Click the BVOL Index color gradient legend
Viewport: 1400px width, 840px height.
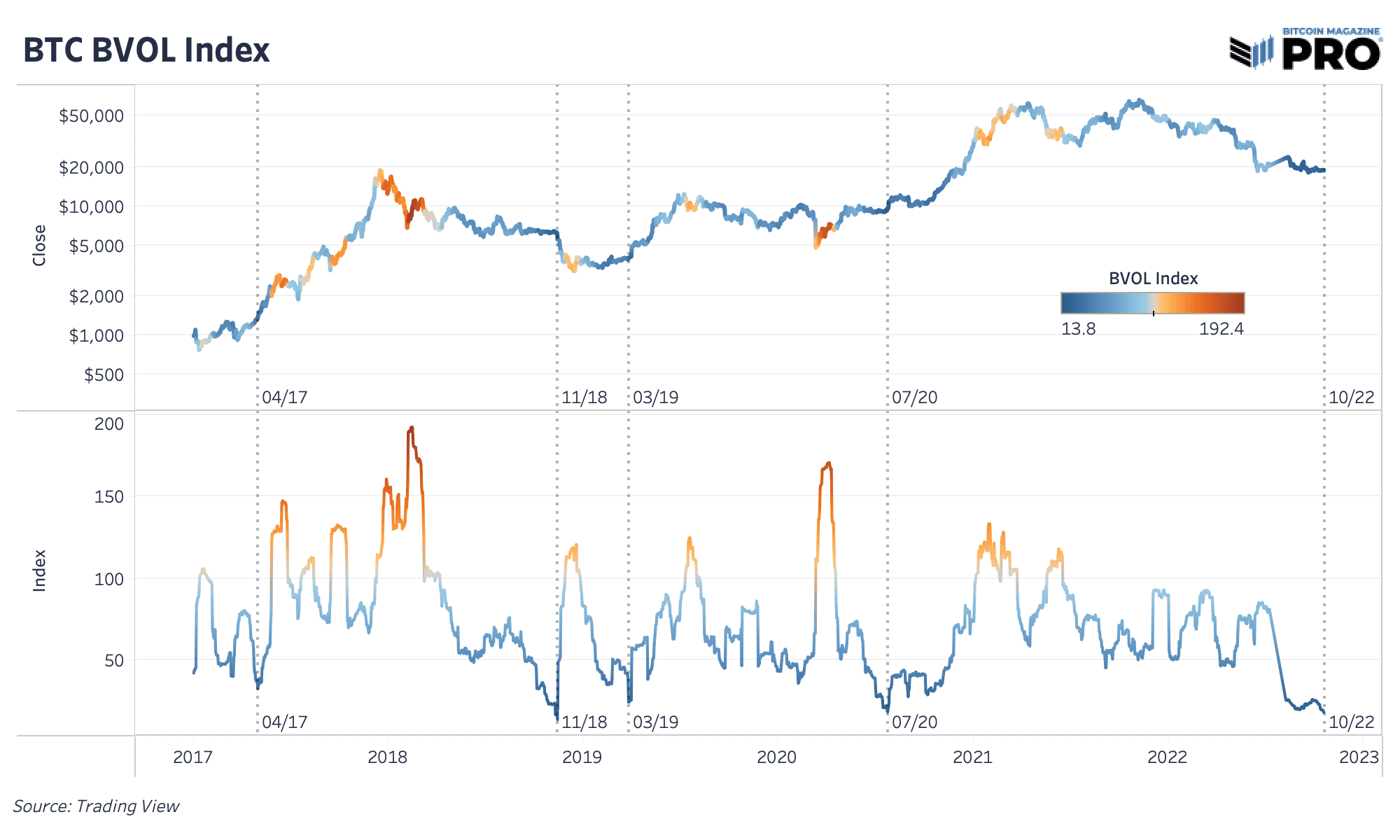1152,303
